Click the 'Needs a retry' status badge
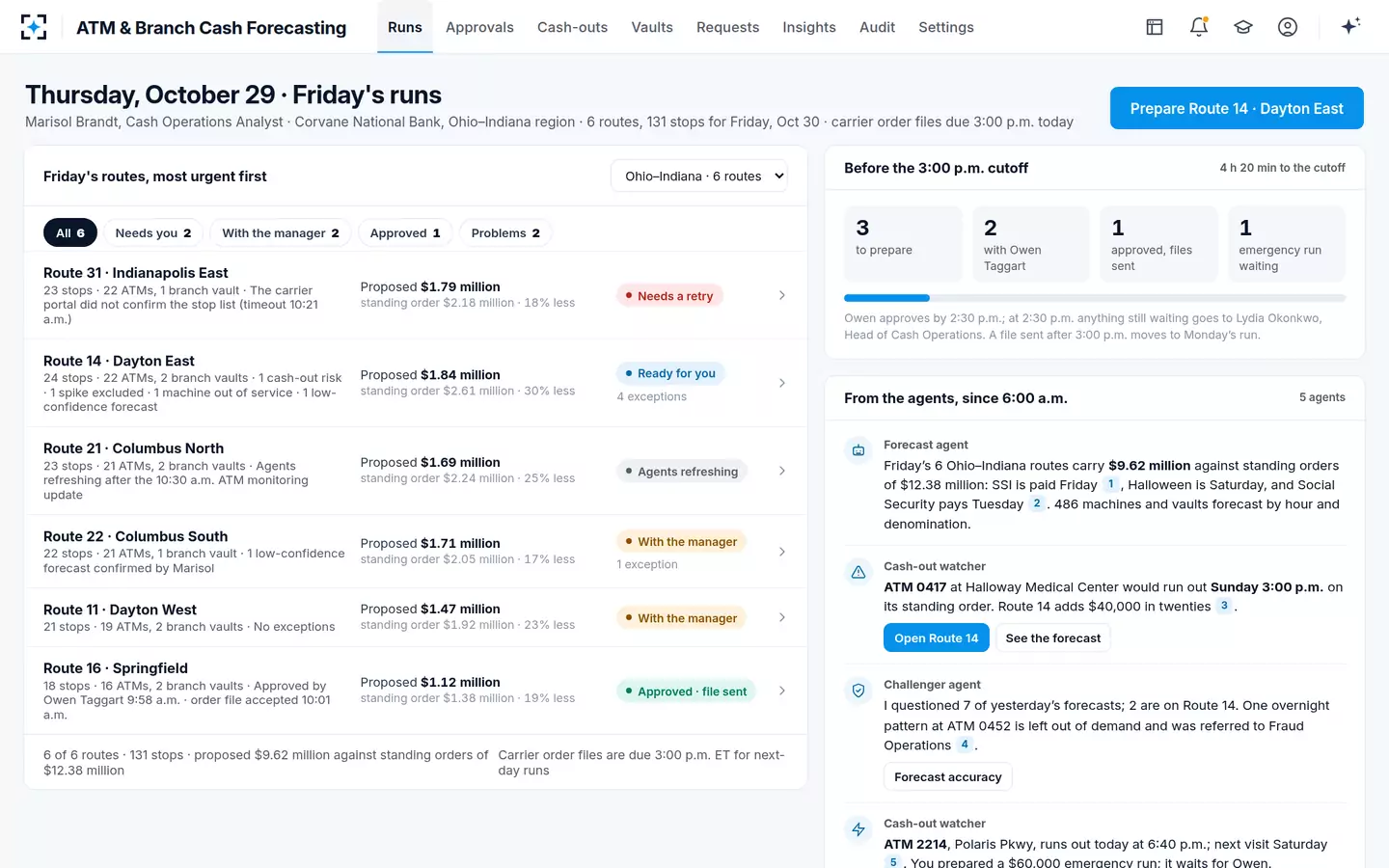The height and width of the screenshot is (868, 1389). tap(669, 296)
